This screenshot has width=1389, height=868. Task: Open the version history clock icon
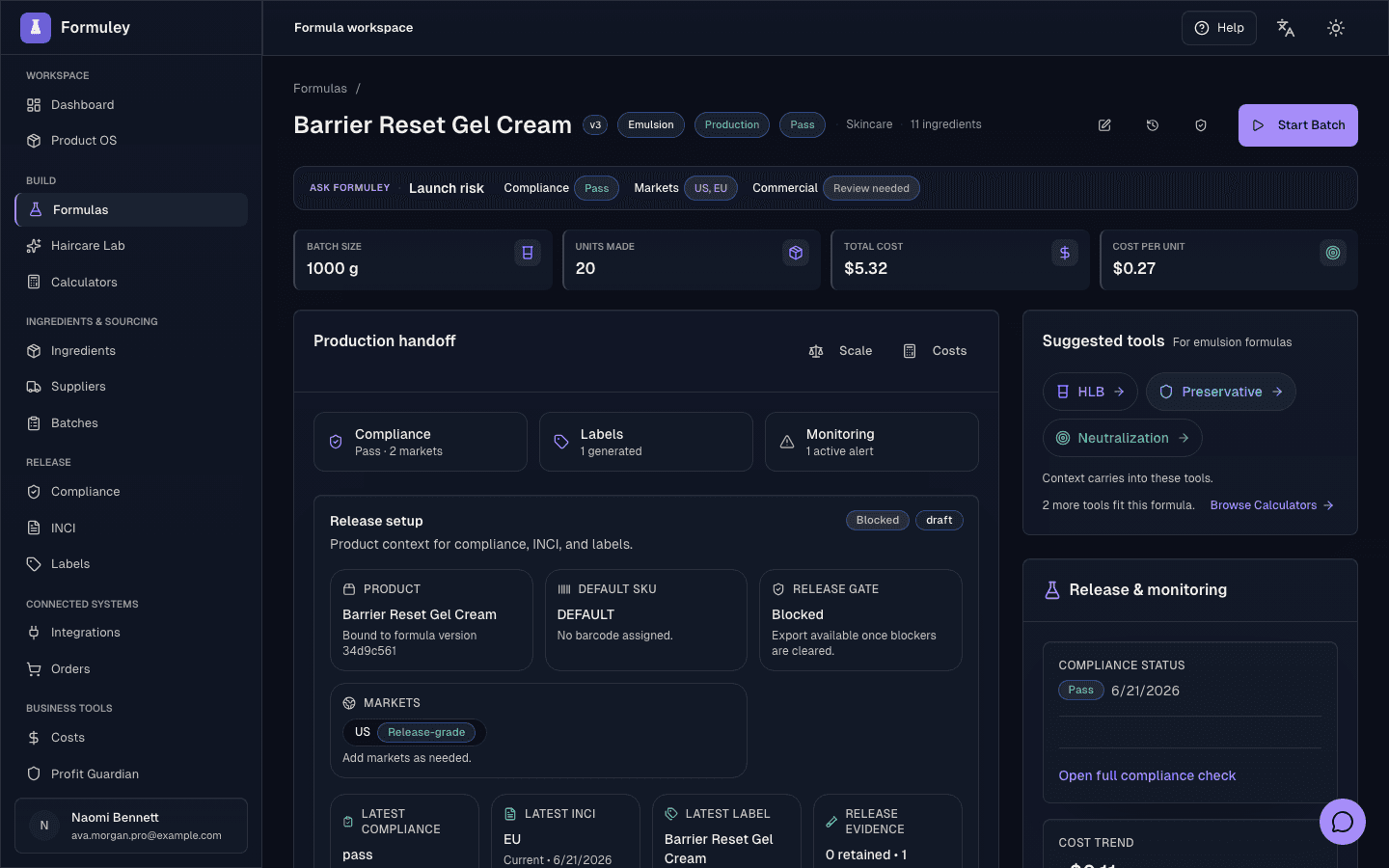(x=1153, y=125)
